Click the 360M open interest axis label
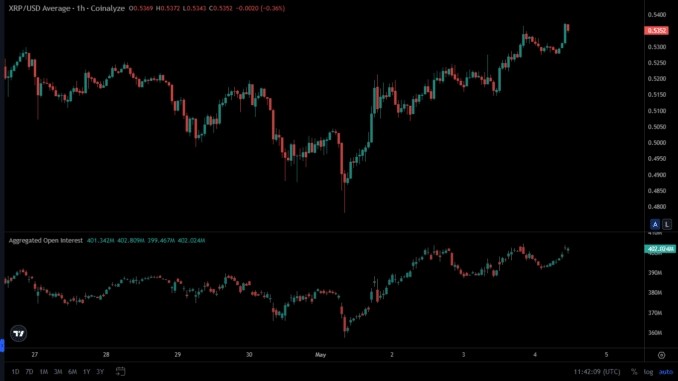 pyautogui.click(x=655, y=333)
